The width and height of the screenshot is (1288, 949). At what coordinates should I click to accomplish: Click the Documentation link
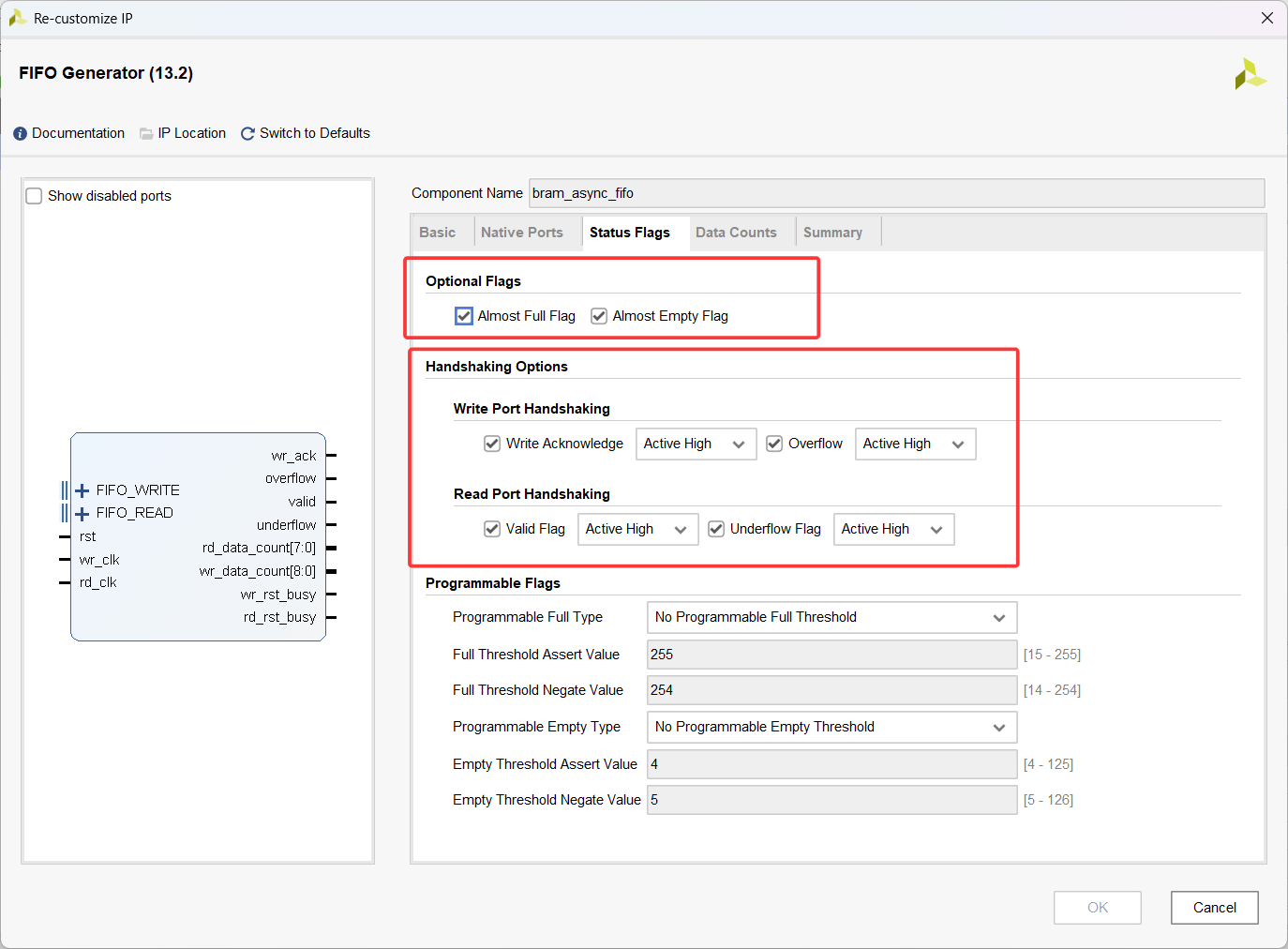[x=78, y=133]
